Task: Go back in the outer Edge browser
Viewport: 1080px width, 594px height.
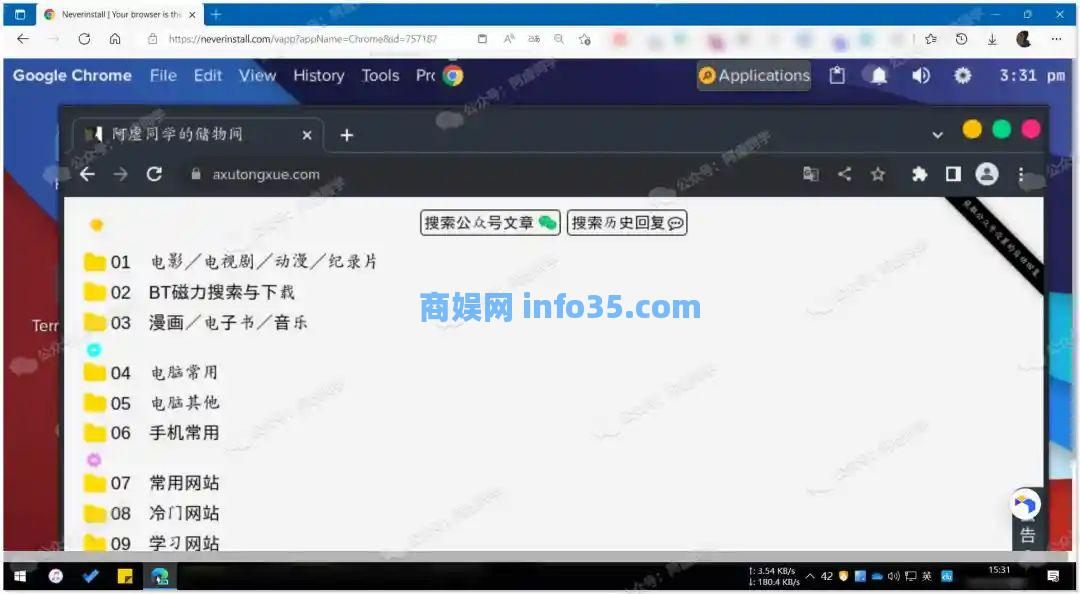Action: pyautogui.click(x=23, y=39)
